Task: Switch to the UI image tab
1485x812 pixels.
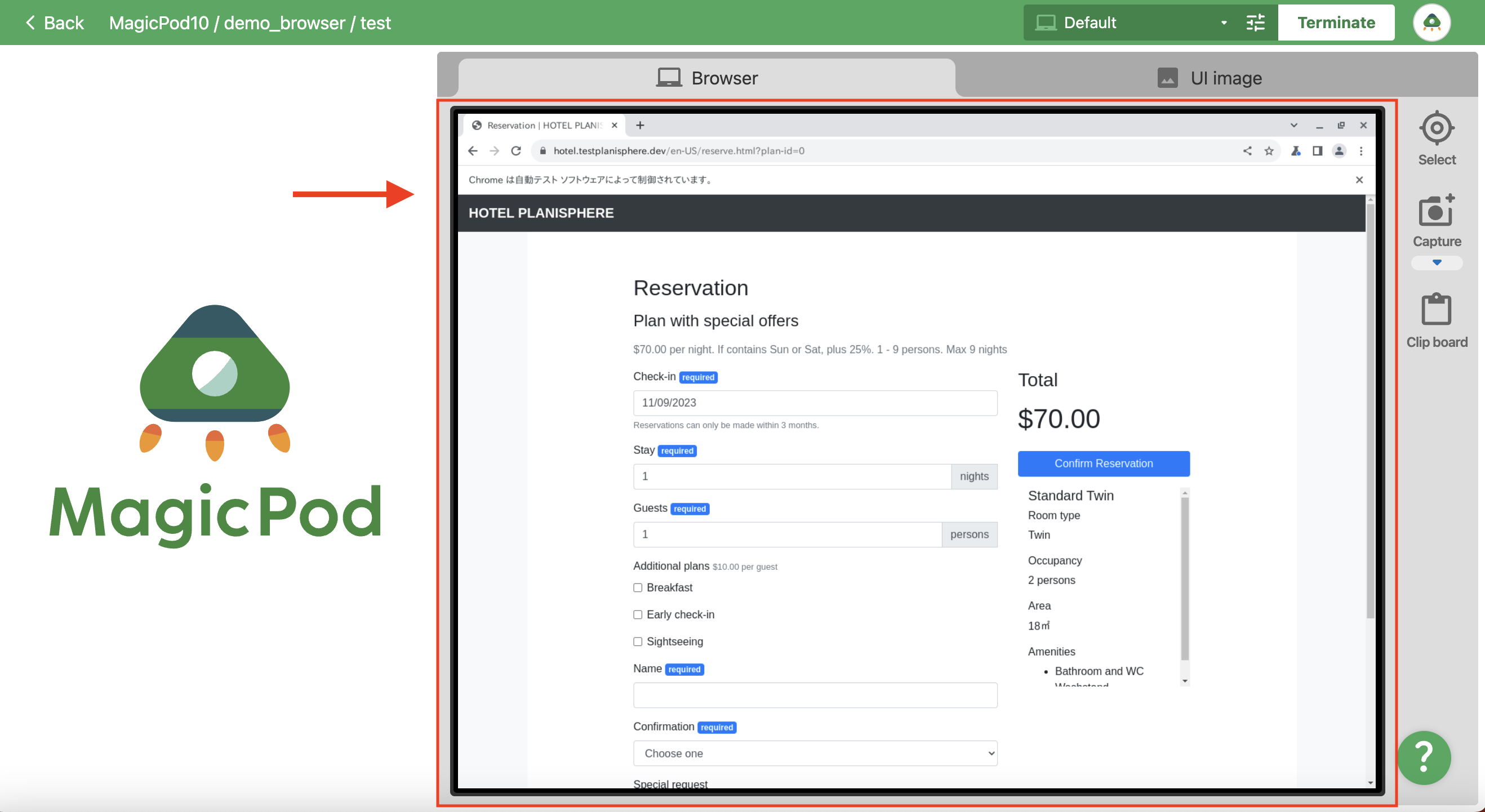Action: click(1209, 78)
